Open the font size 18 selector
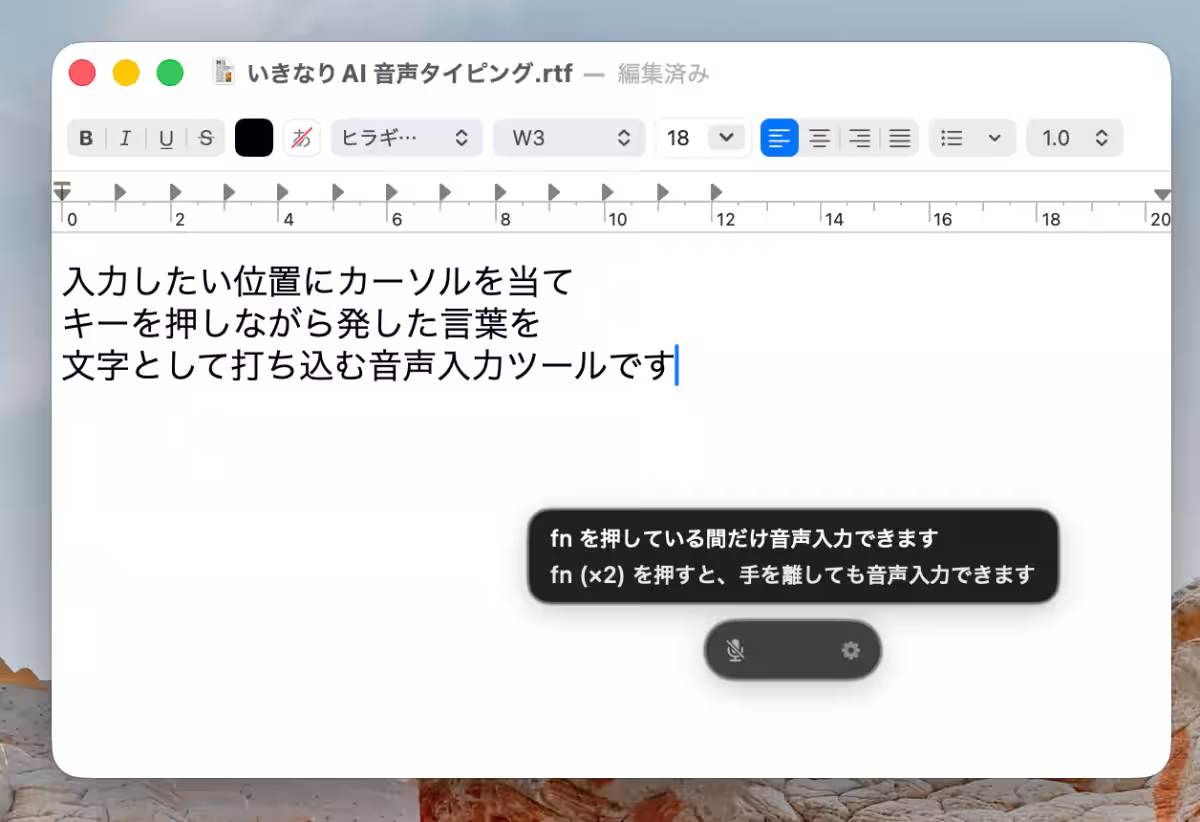Screen dimensions: 1200x822 (x=701, y=138)
